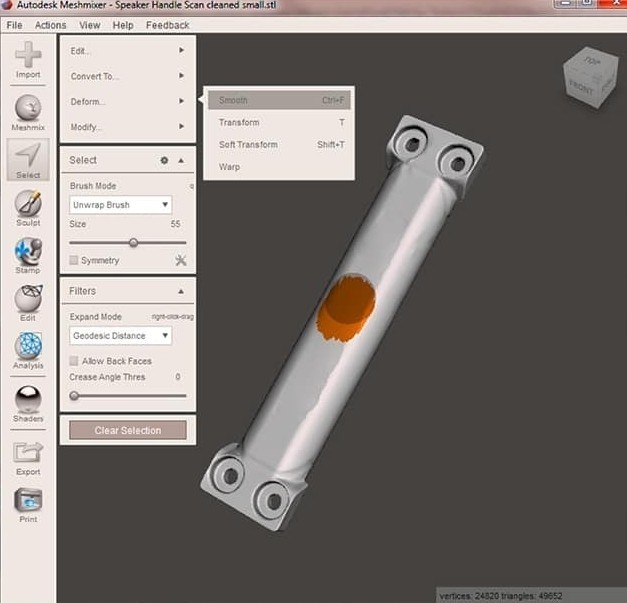The height and width of the screenshot is (603, 627).
Task: Open the Shaders panel icon
Action: tap(28, 400)
